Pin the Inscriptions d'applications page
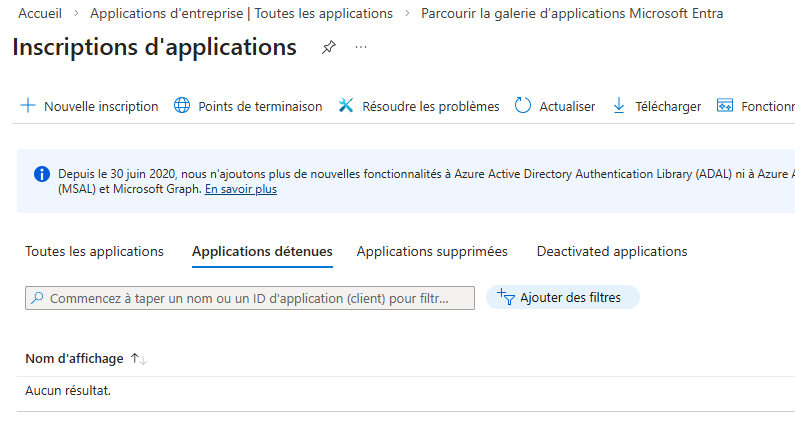Viewport: 795px width, 432px height. click(328, 48)
